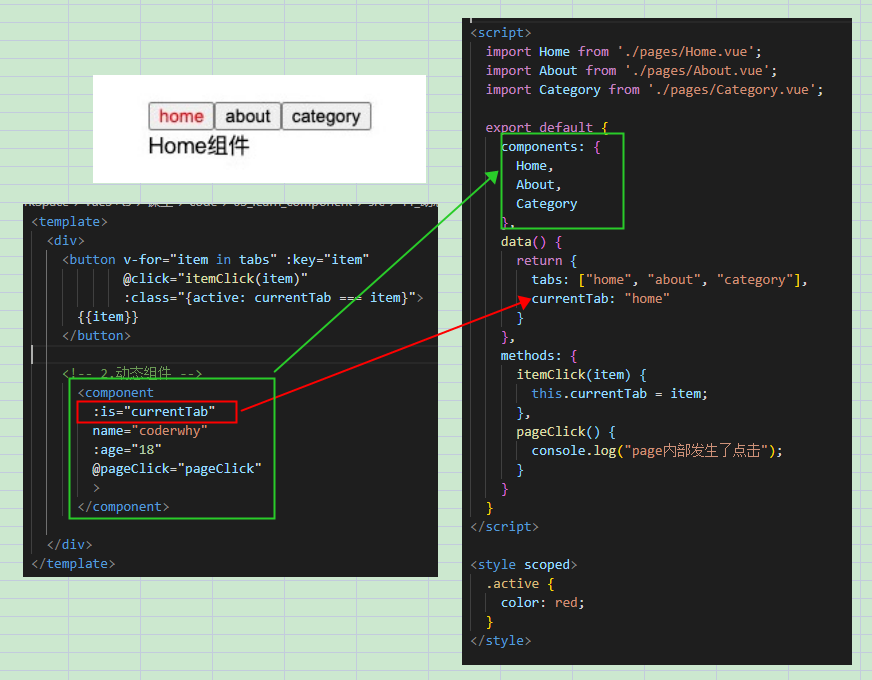The width and height of the screenshot is (872, 680).
Task: Click the data() { line
Action: pos(531,242)
